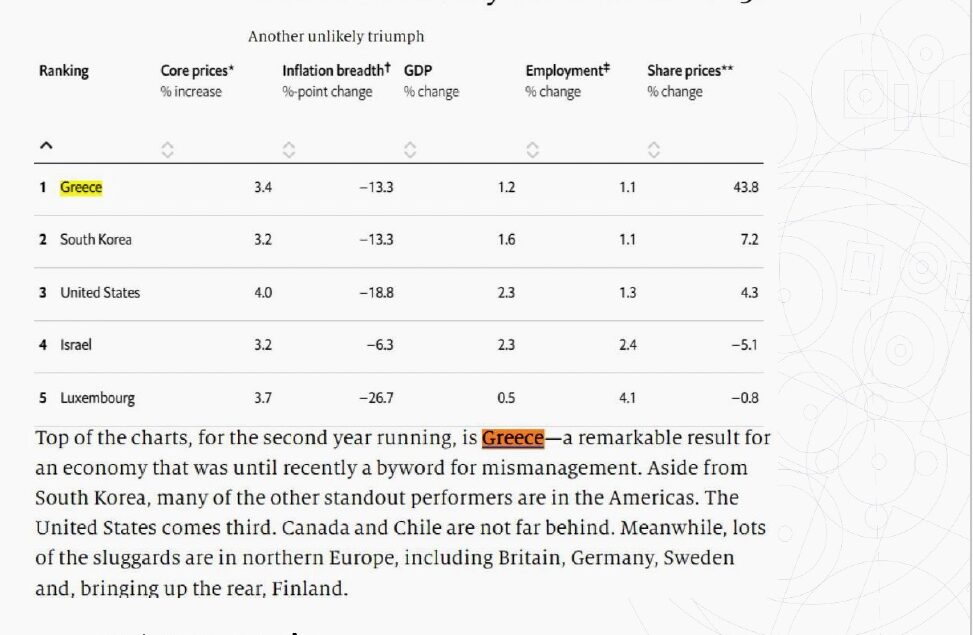
Task: Click highlighted Greece in table row 1
Action: [81, 188]
